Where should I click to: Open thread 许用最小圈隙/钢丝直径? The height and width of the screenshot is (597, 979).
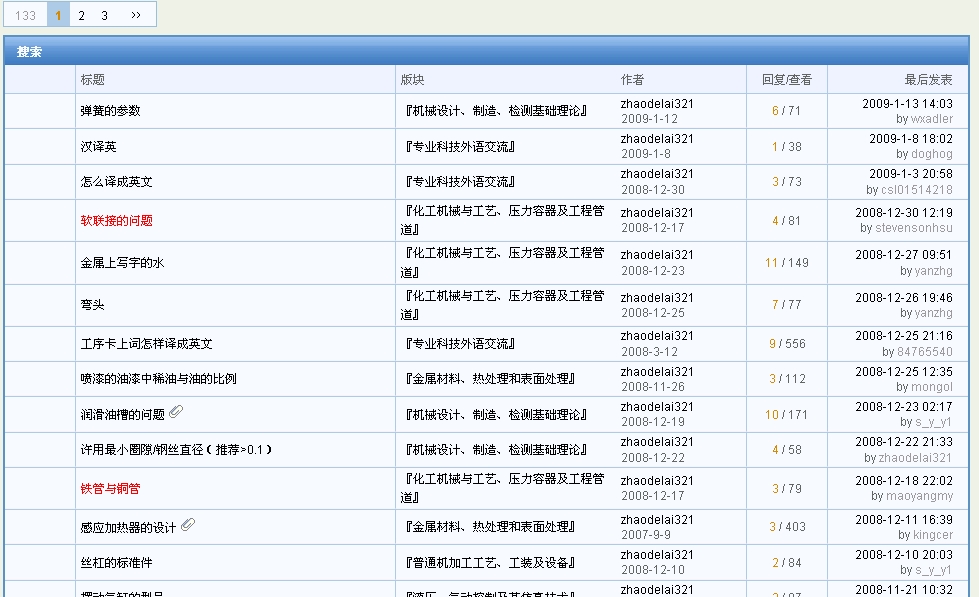(x=176, y=450)
